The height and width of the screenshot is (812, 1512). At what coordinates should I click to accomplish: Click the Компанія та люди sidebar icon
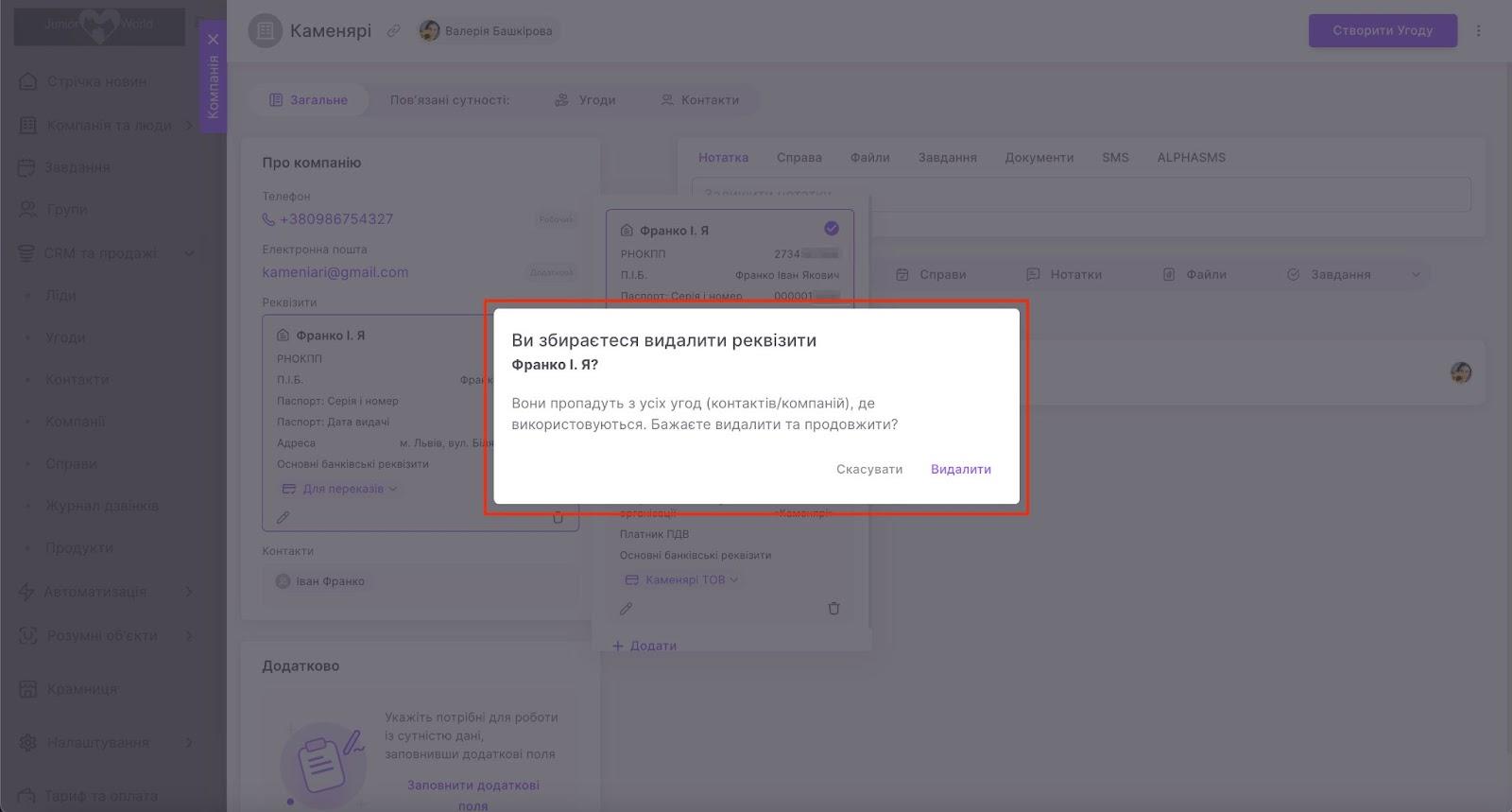click(28, 125)
